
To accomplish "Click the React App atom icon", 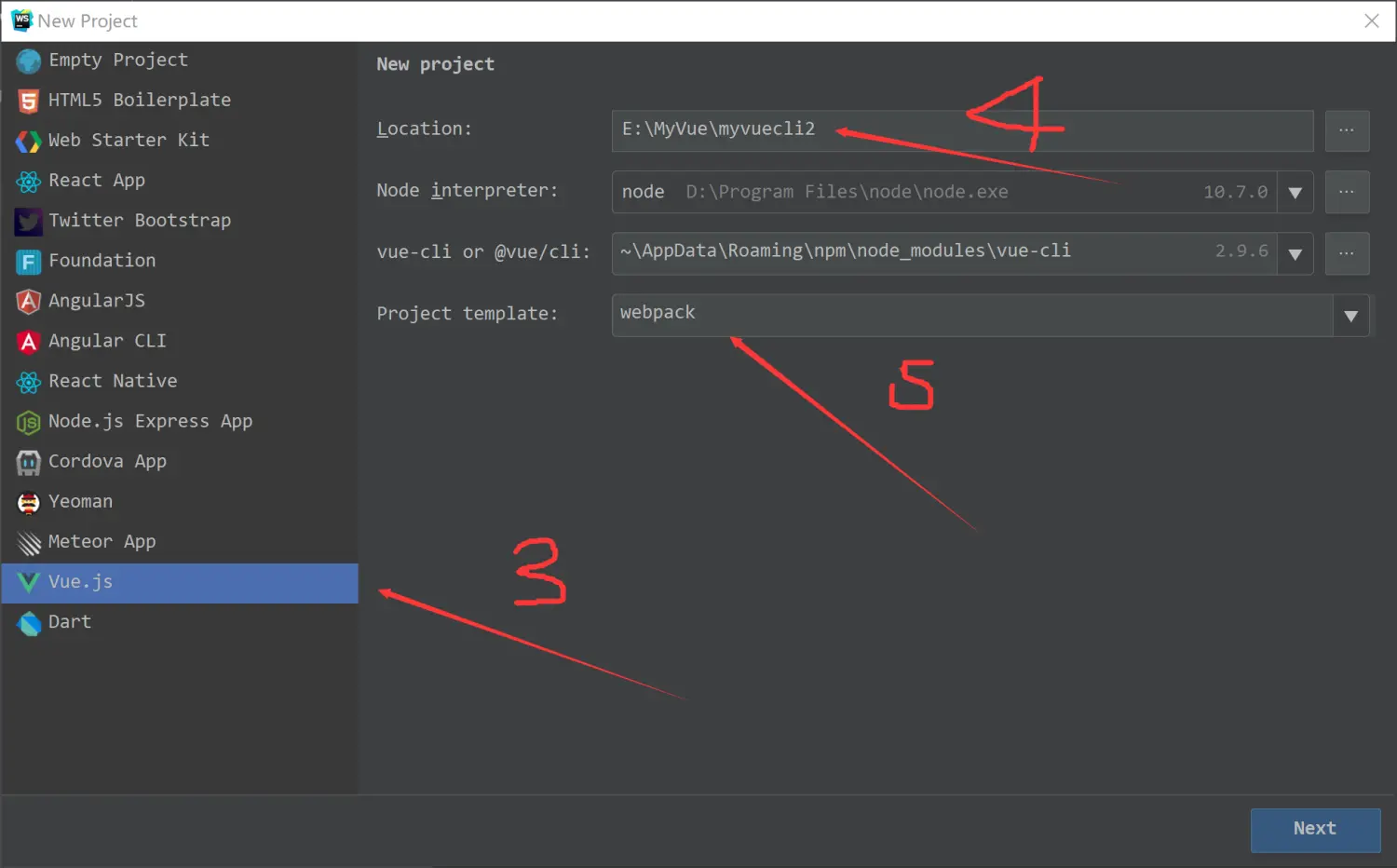I will click(x=29, y=181).
